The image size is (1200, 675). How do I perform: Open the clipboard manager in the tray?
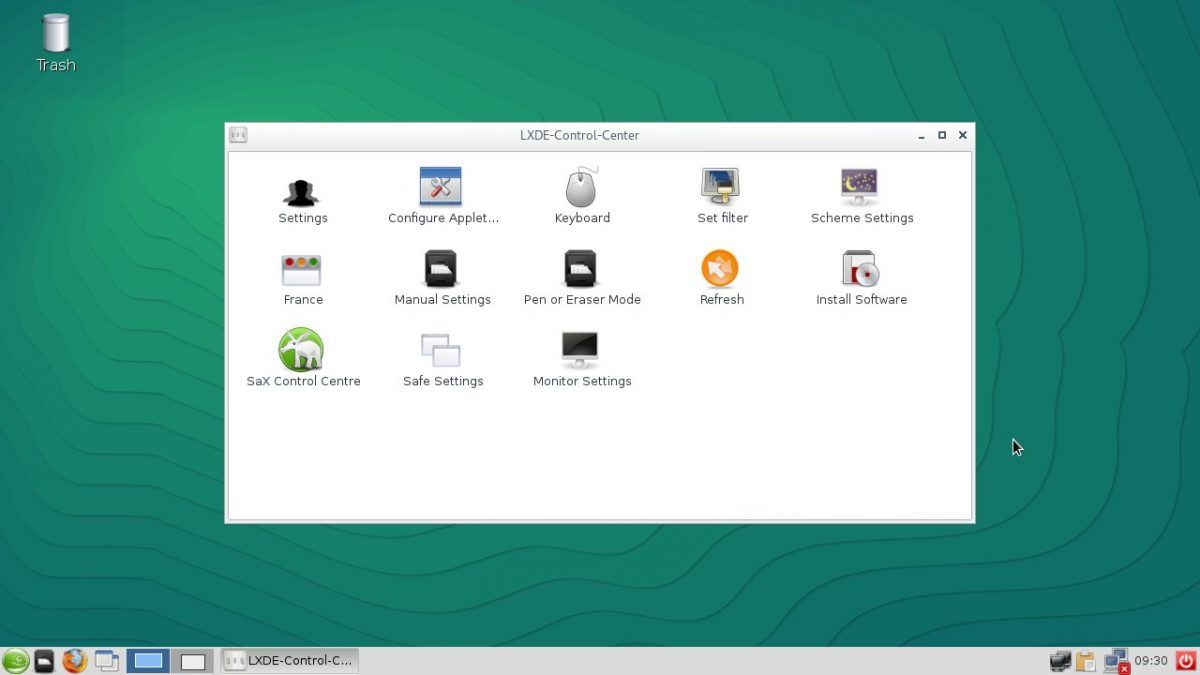pyautogui.click(x=1085, y=661)
